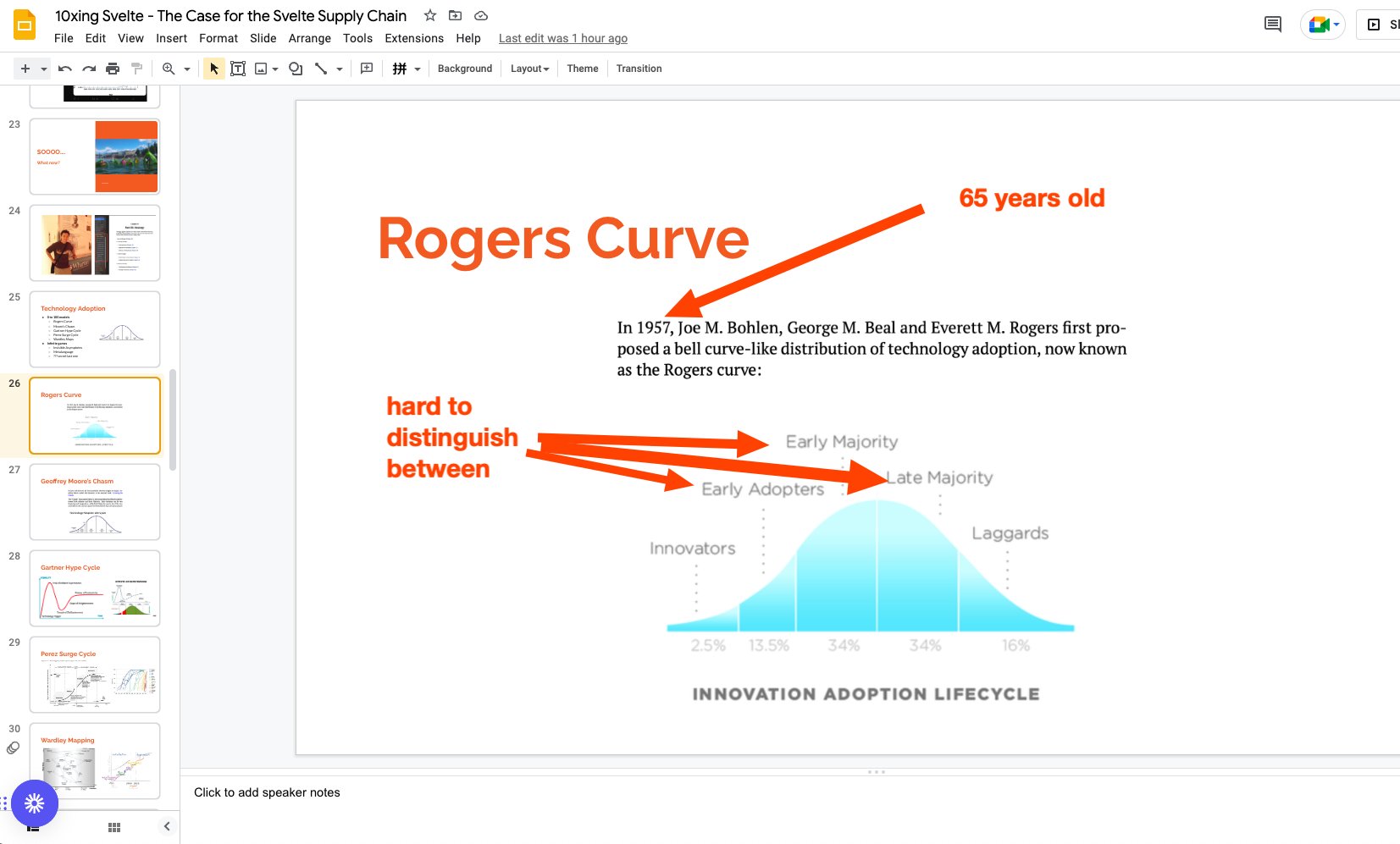Insert a text box
This screenshot has height=844, width=1400.
[x=238, y=69]
